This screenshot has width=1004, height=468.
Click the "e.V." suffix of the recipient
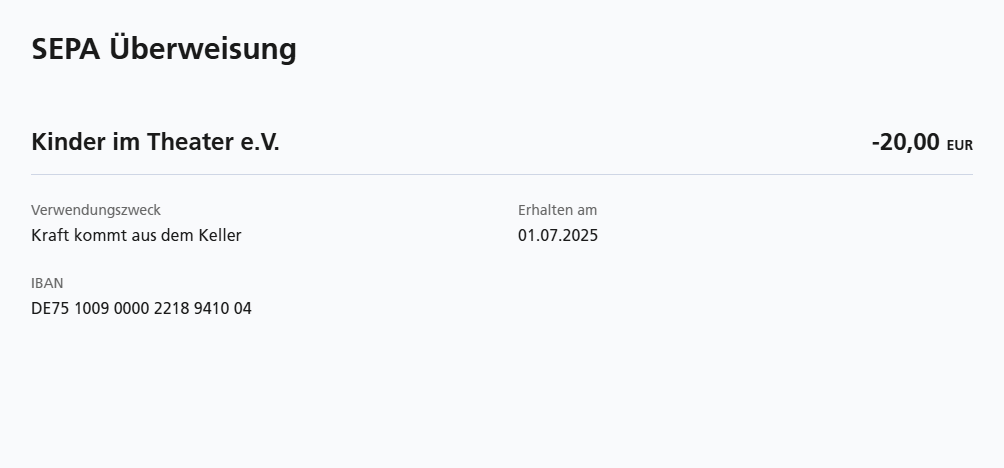pyautogui.click(x=260, y=142)
